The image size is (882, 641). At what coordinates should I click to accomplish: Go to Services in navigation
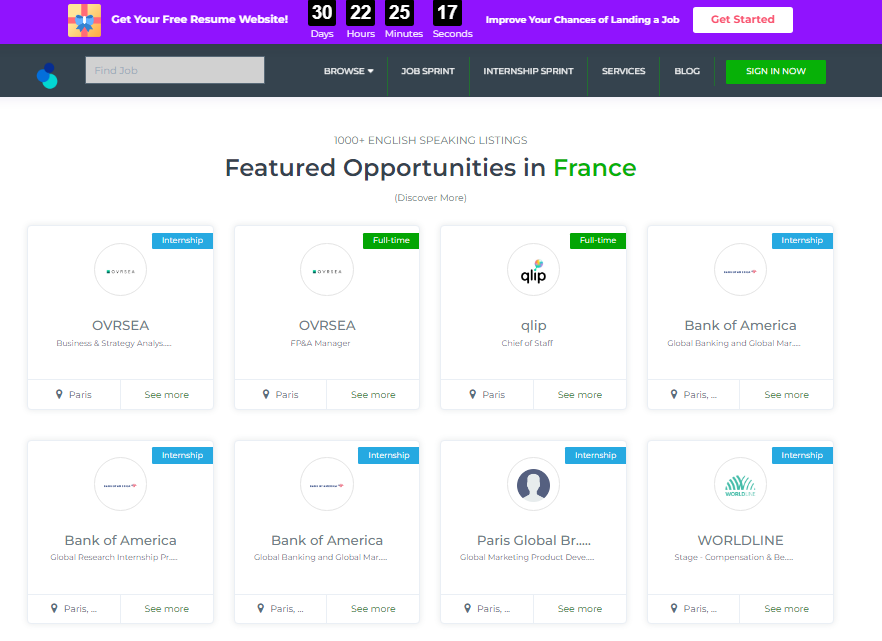(623, 71)
